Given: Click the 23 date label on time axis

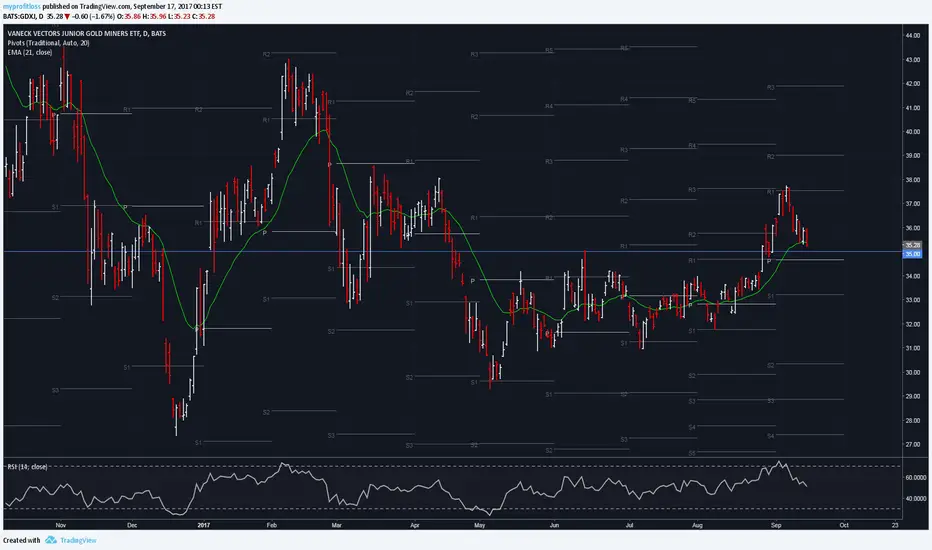Looking at the screenshot, I should (895, 525).
